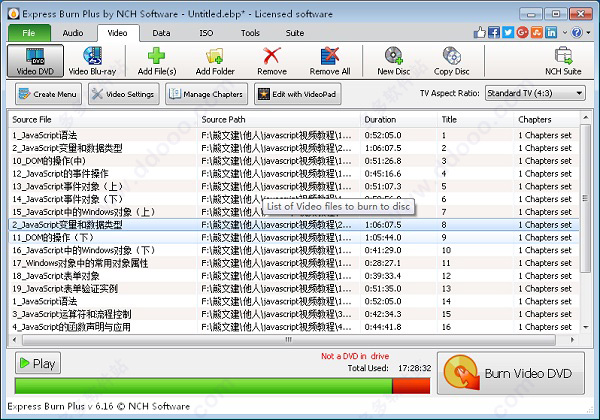This screenshot has width=600, height=420.
Task: Select row 10_DOM的操作(中)
Action: coord(294,161)
